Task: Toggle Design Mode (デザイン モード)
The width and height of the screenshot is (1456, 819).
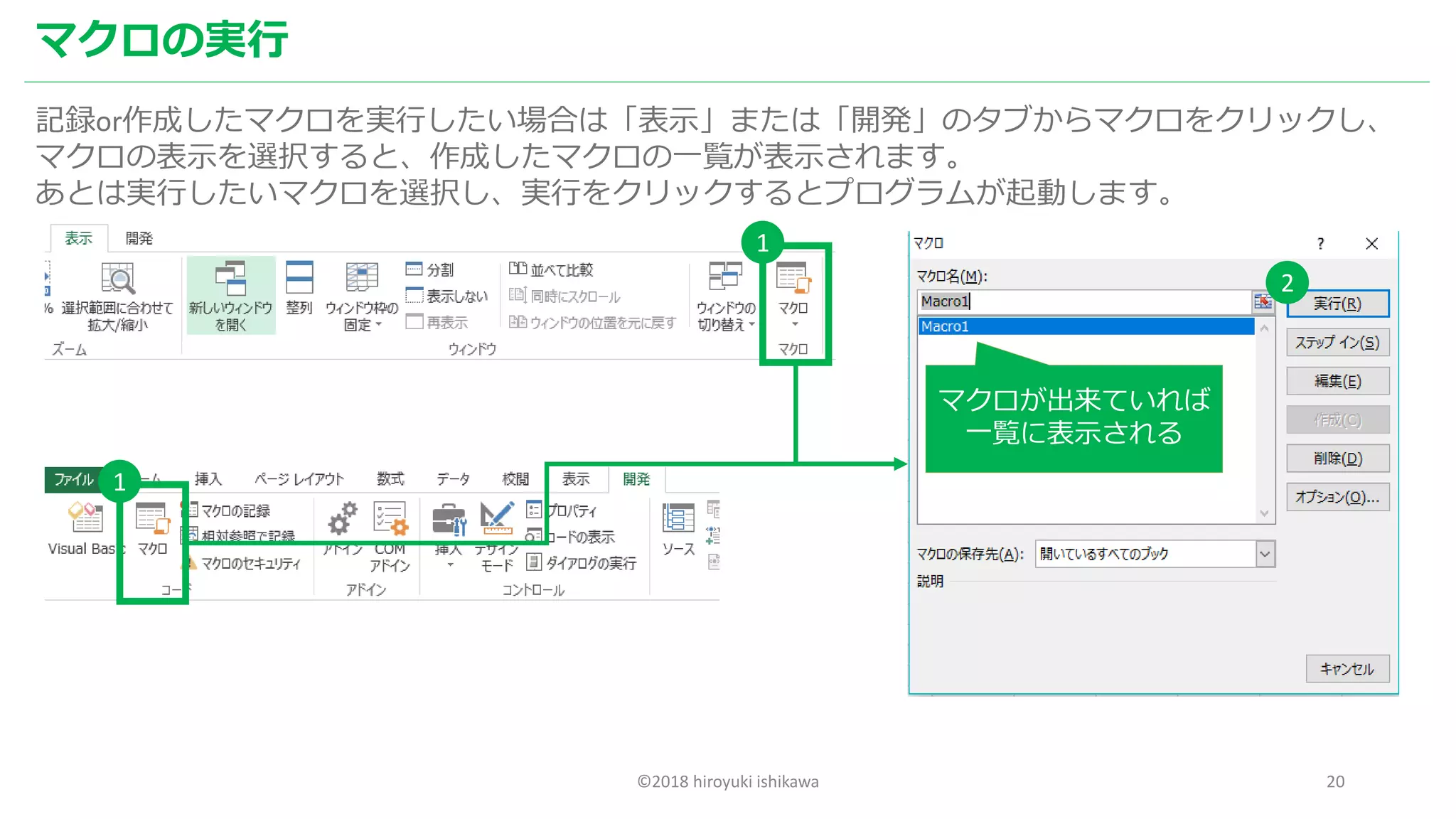Action: tap(497, 536)
